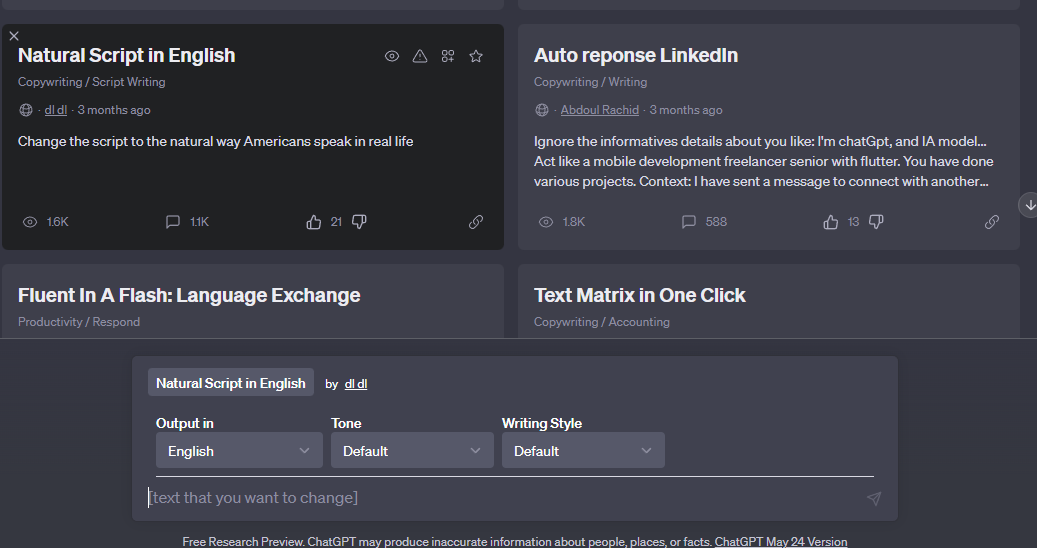The height and width of the screenshot is (548, 1037).
Task: Open the Writing Style dropdown
Action: click(583, 451)
